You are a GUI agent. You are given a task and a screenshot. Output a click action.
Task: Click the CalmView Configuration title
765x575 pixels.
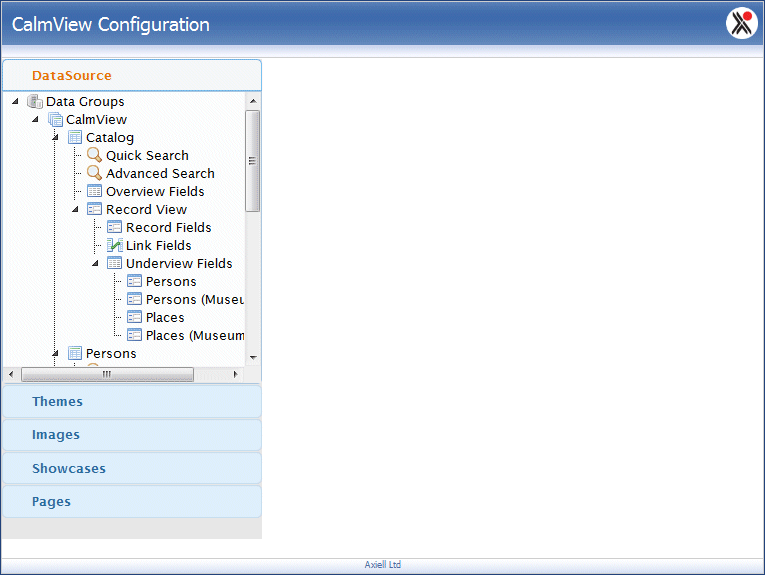tap(111, 24)
